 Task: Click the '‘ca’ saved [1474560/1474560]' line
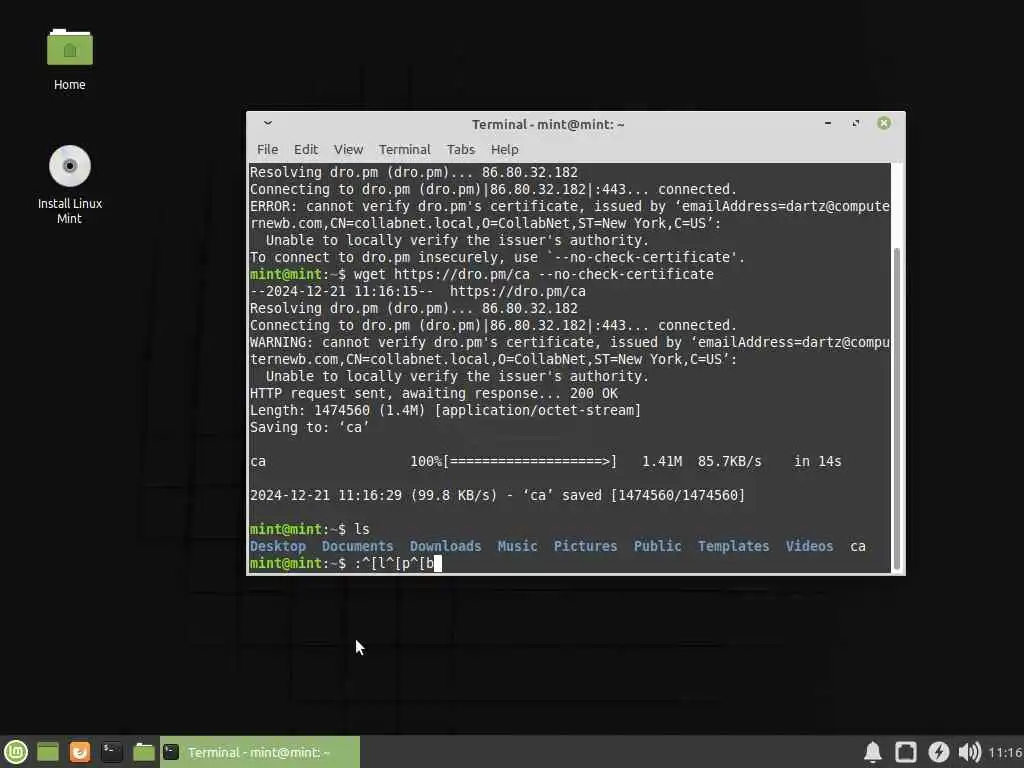coord(497,495)
